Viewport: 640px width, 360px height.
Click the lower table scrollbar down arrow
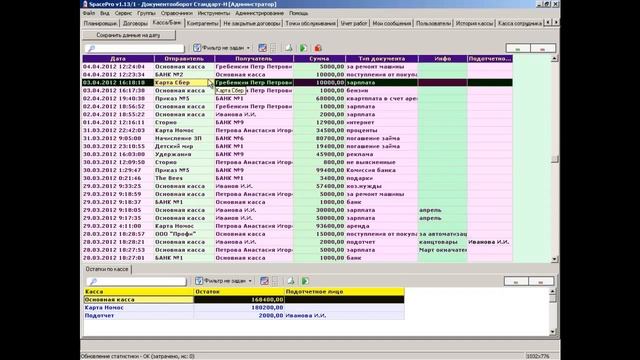553,332
